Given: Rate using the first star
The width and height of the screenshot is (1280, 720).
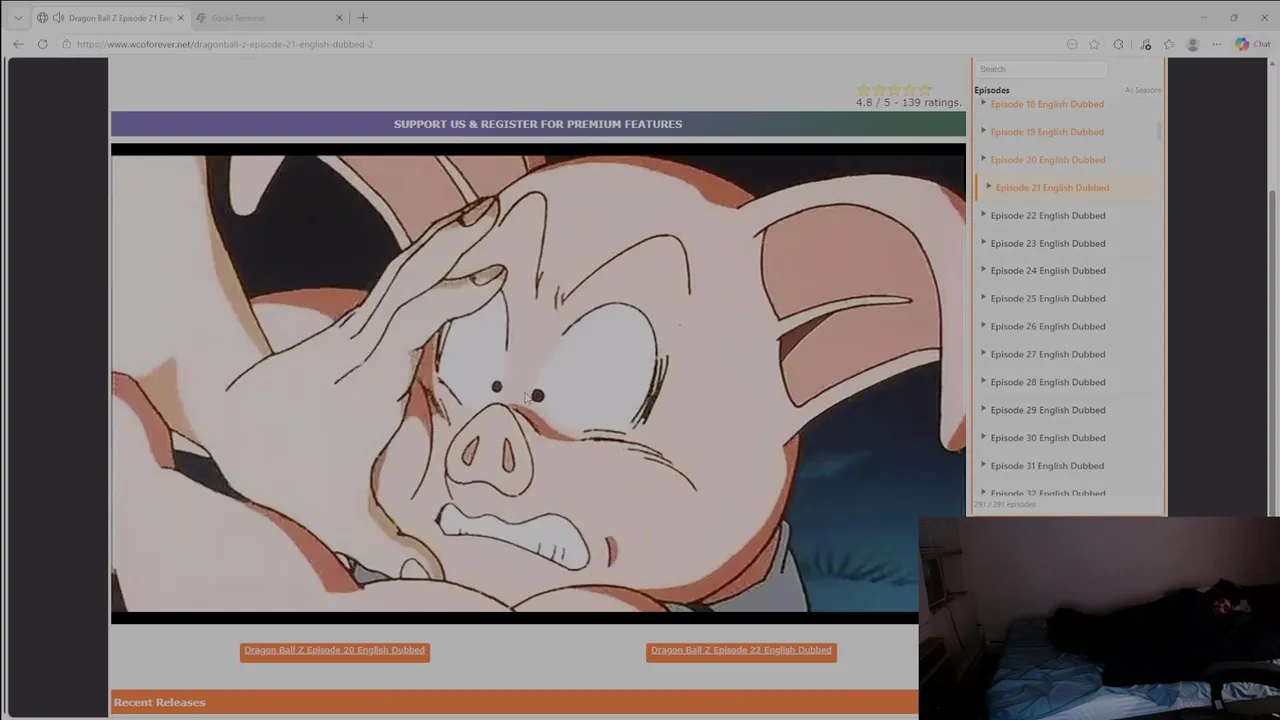Looking at the screenshot, I should point(864,90).
